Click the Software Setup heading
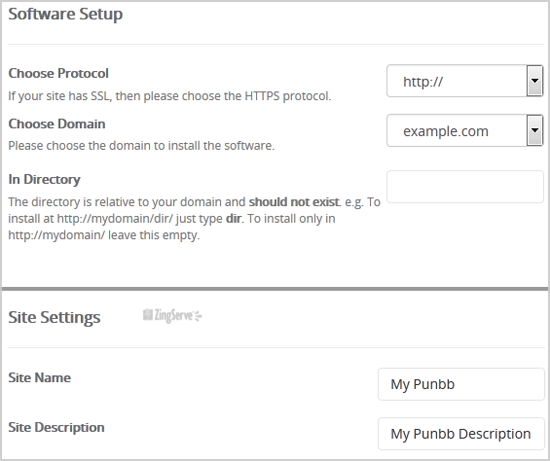The width and height of the screenshot is (550, 461). coord(66,15)
